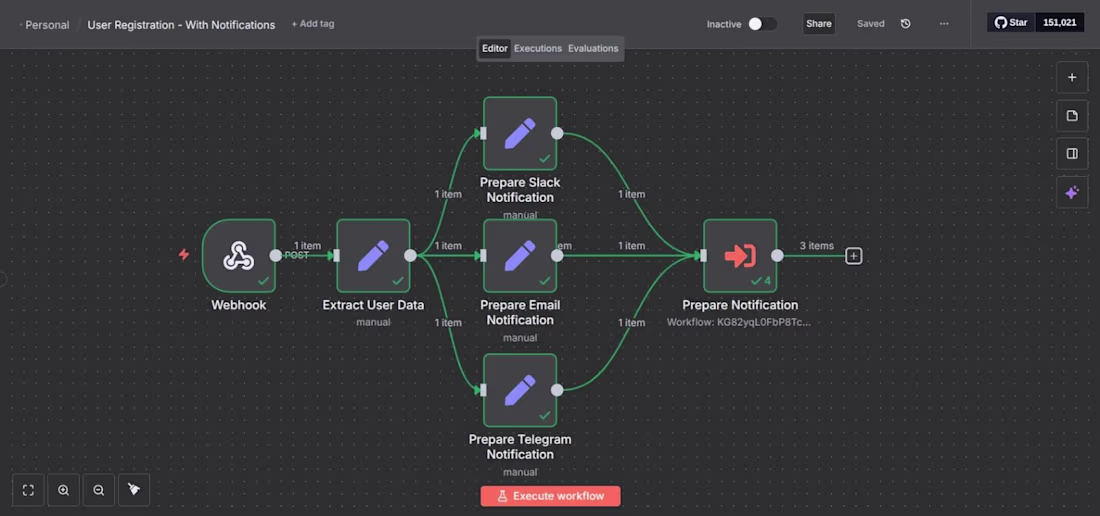The image size is (1100, 516).
Task: Click the 'Workflow: KG82yqL0FbP8Tc...' subtitle
Action: point(740,322)
